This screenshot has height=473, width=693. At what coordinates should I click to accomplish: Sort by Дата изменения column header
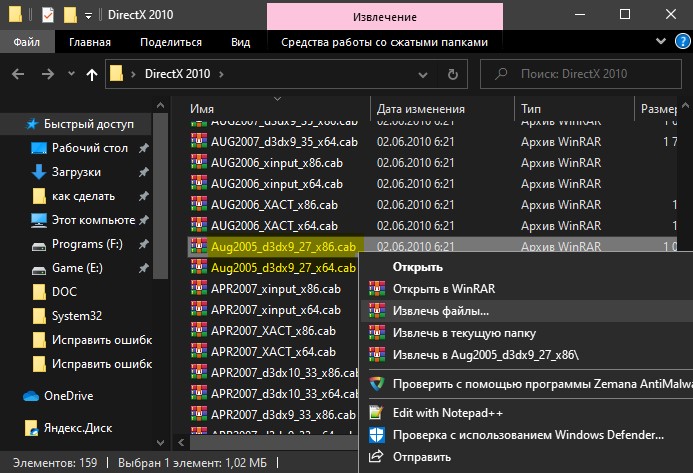coord(420,109)
